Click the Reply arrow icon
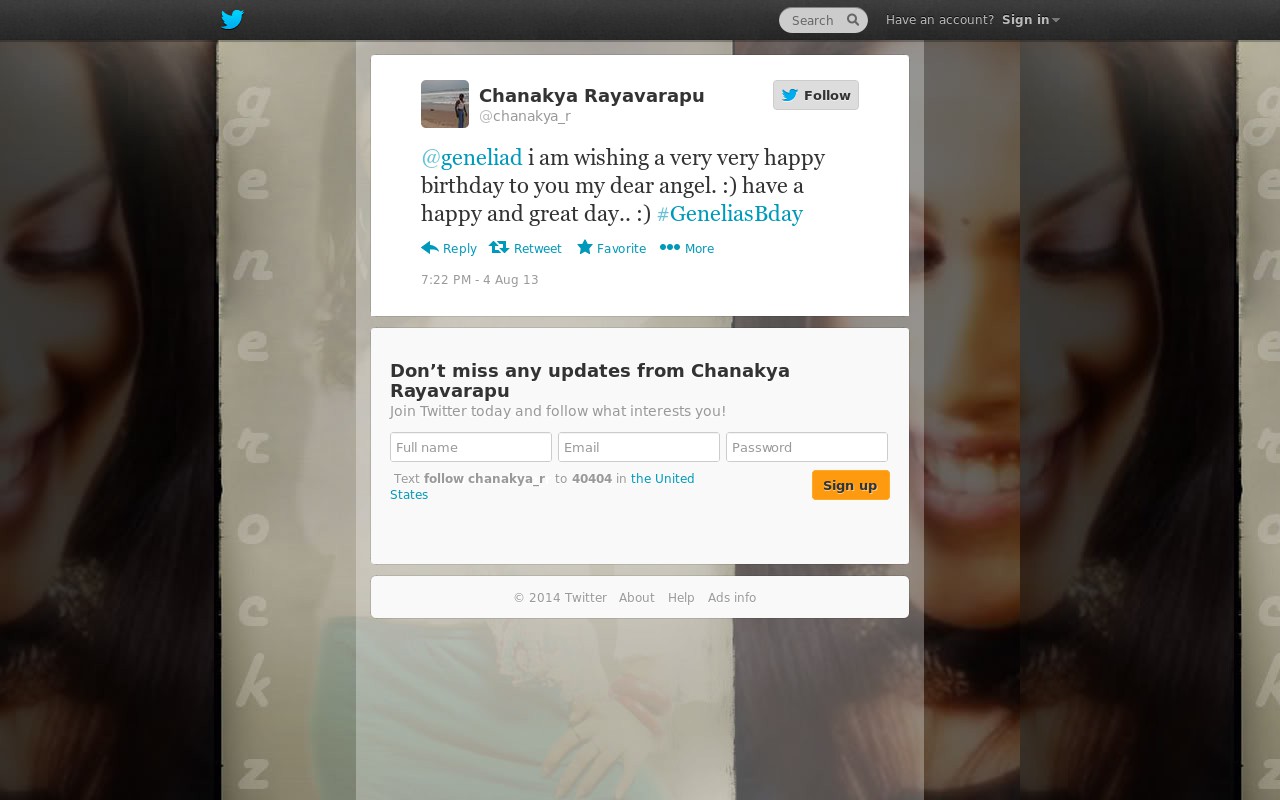This screenshot has height=800, width=1280. tap(430, 247)
